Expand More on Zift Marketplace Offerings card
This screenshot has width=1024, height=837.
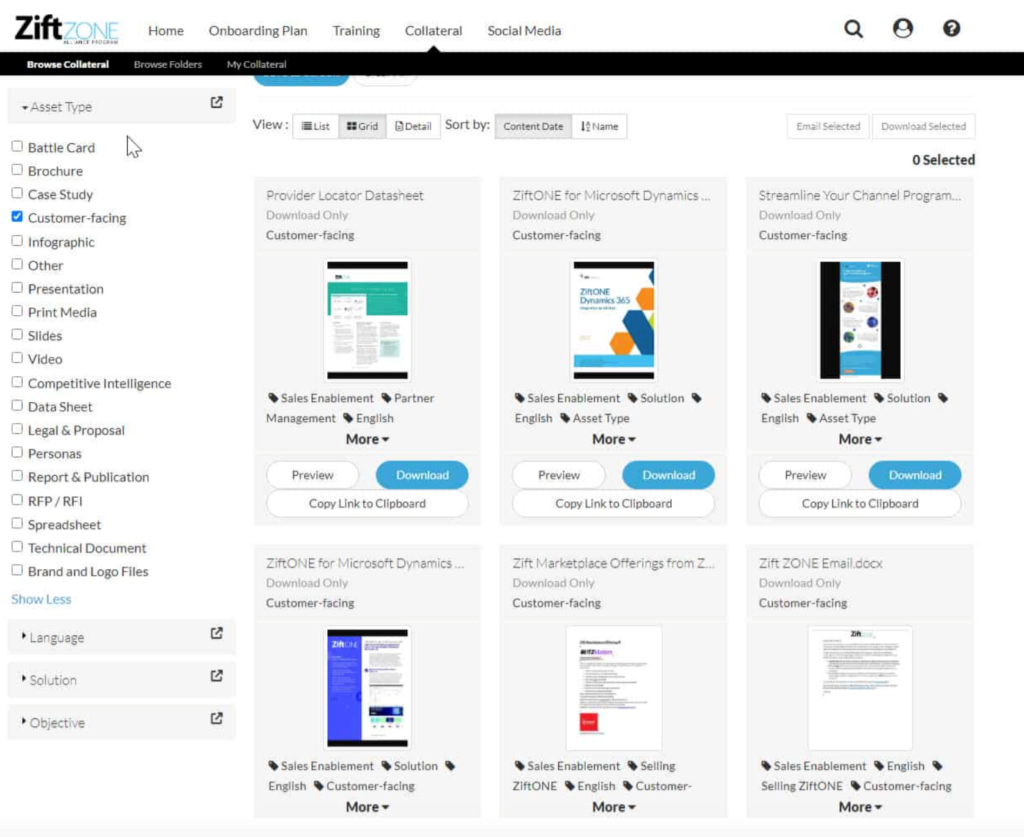coord(613,807)
